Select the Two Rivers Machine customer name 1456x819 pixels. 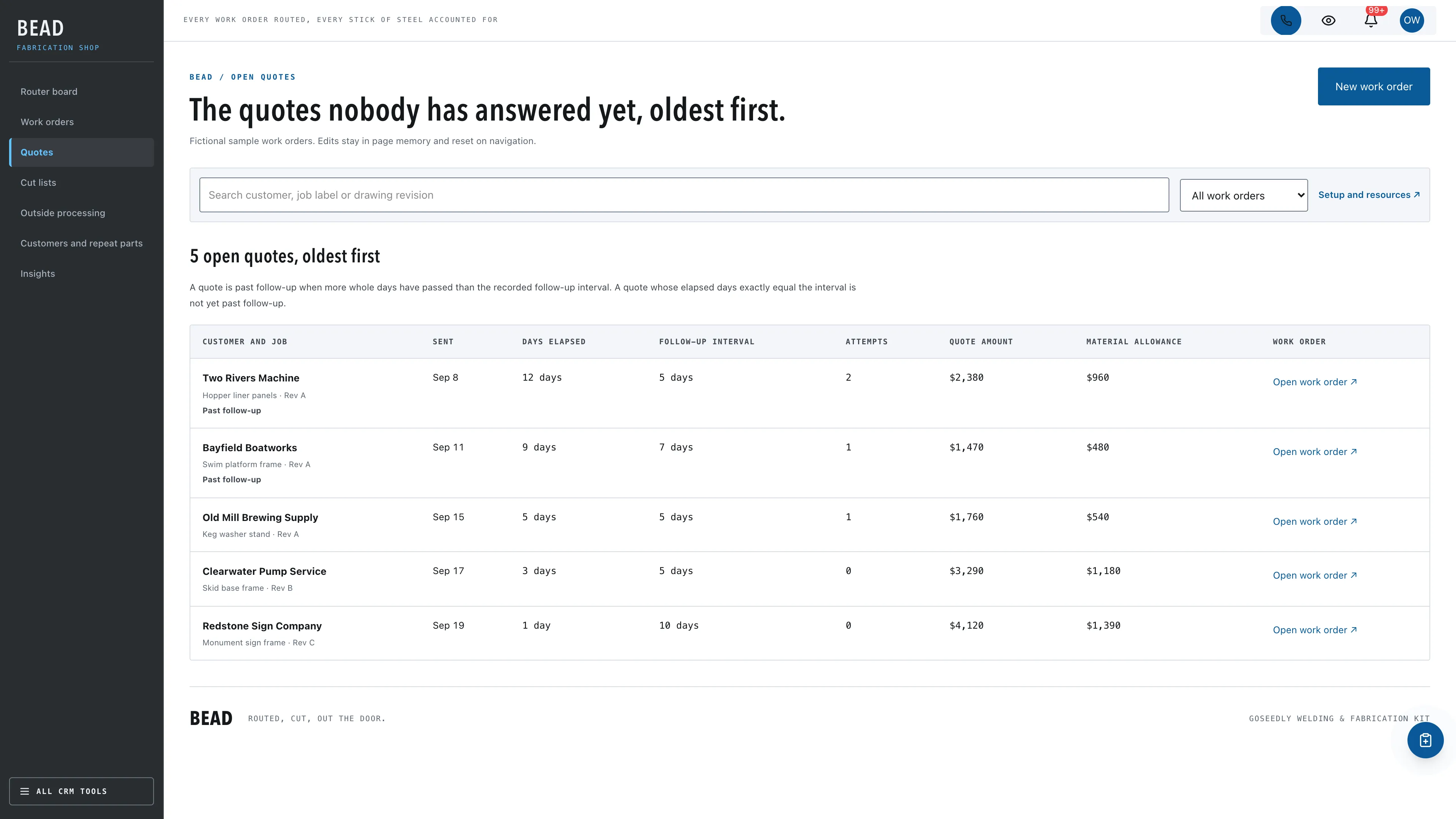click(251, 378)
